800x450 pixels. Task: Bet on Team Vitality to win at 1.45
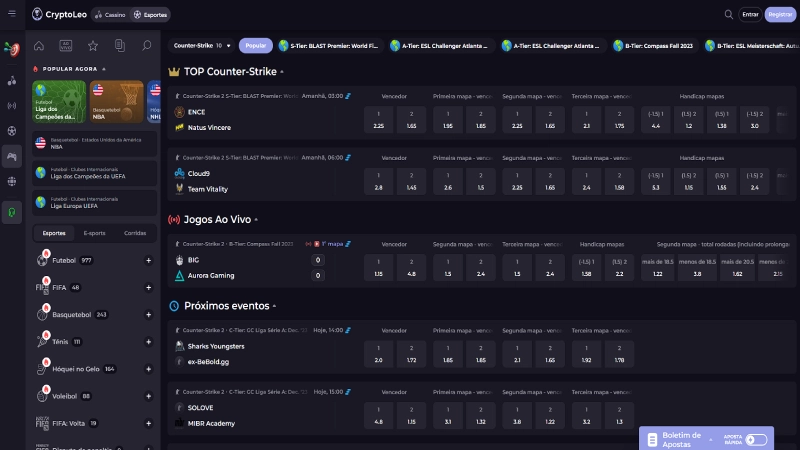coord(411,181)
